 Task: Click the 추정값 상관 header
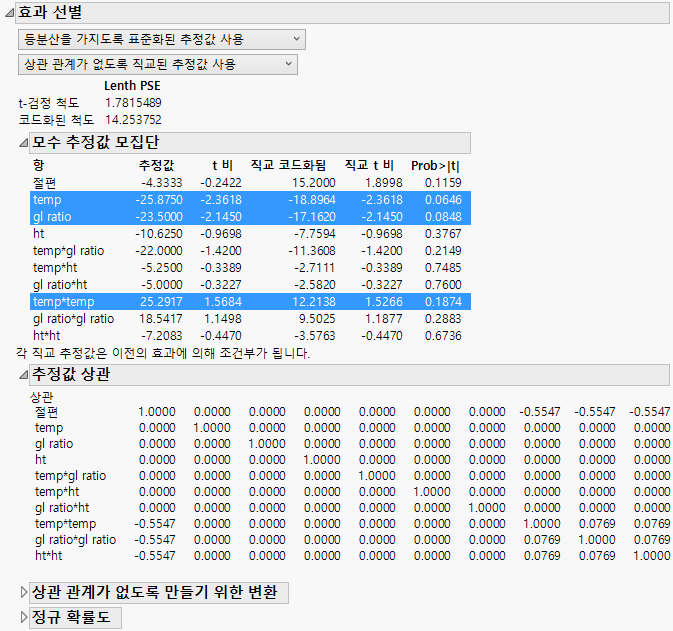click(x=349, y=375)
